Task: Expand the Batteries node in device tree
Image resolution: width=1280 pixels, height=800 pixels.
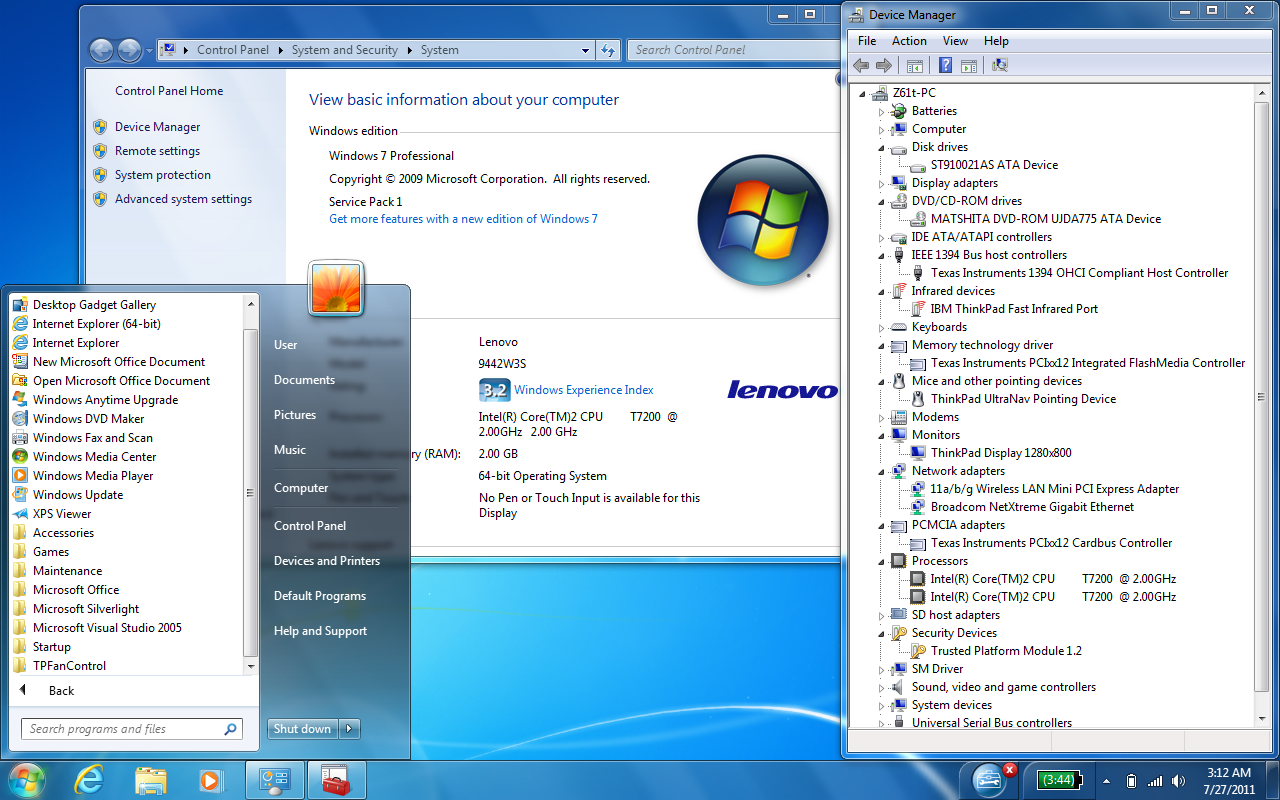Action: 882,112
